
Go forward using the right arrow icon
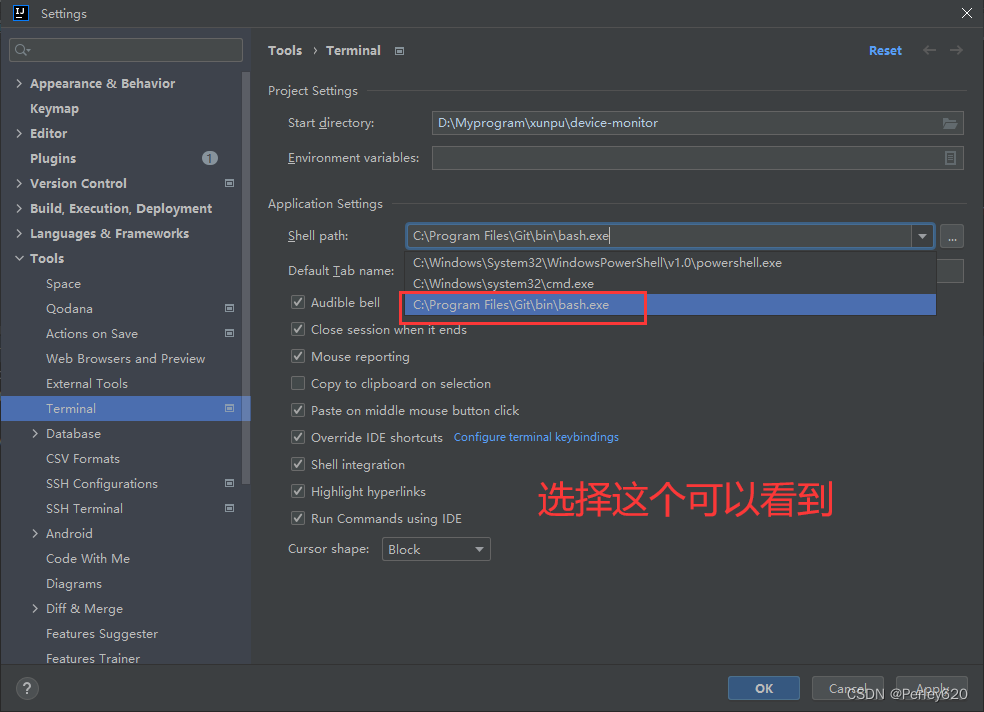[956, 50]
